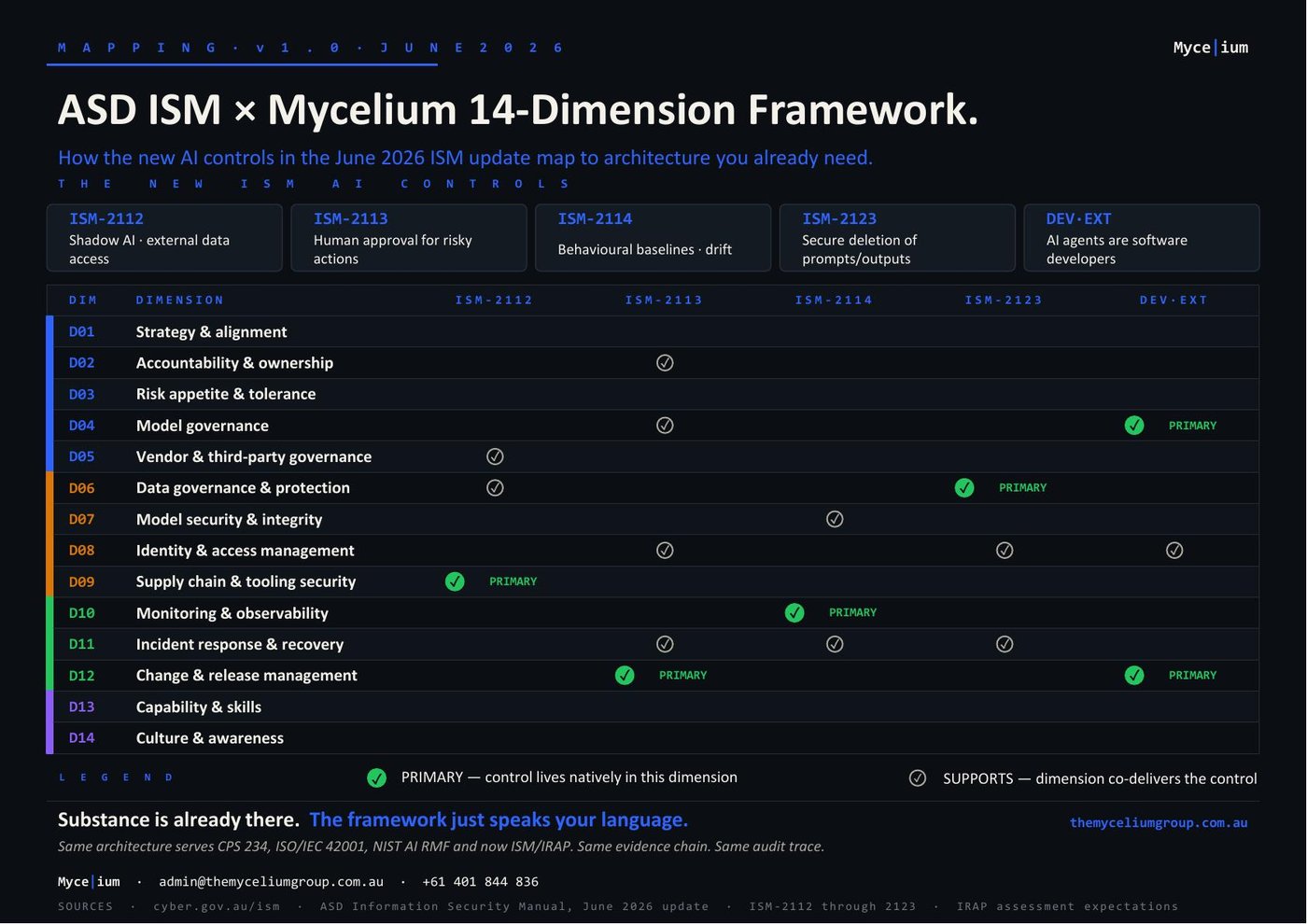
Task: Select the Vendor & third-party governance label
Action: 254,456
